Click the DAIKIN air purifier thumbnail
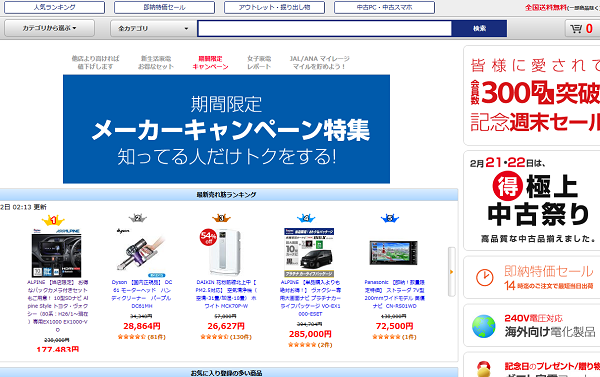This screenshot has width=600, height=377. coord(221,252)
